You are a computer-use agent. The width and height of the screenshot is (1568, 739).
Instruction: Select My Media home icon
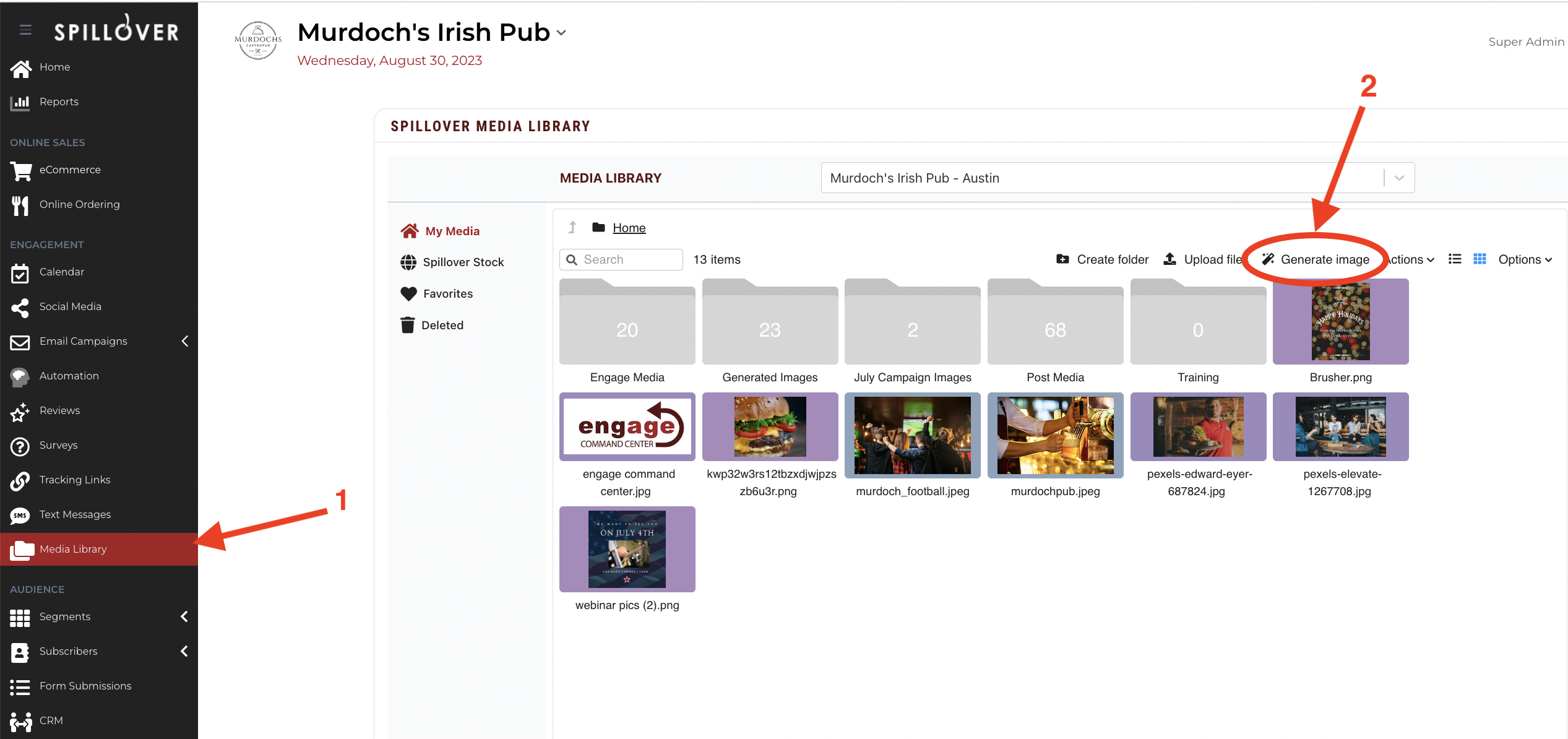coord(409,231)
